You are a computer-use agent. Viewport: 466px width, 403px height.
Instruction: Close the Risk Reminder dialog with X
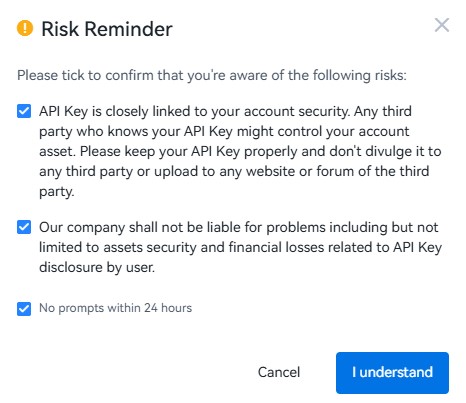click(442, 25)
